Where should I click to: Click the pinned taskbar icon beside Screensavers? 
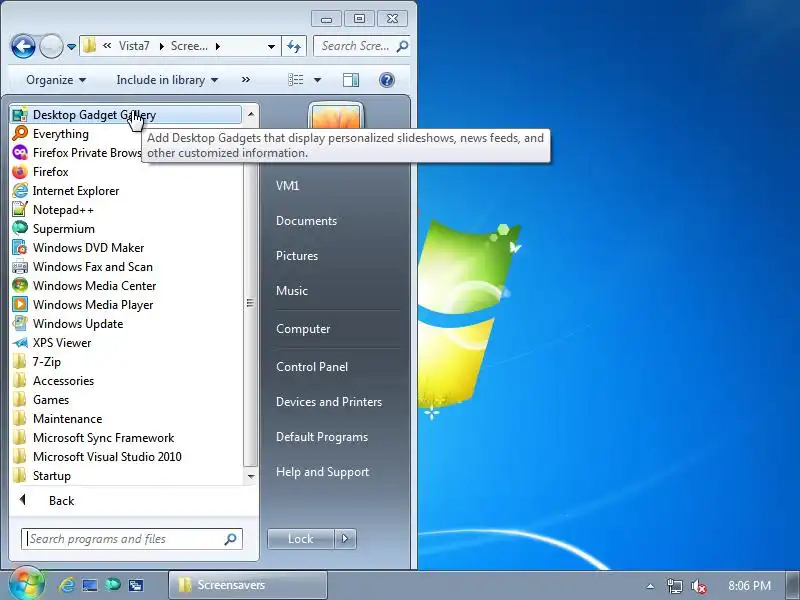pyautogui.click(x=136, y=585)
